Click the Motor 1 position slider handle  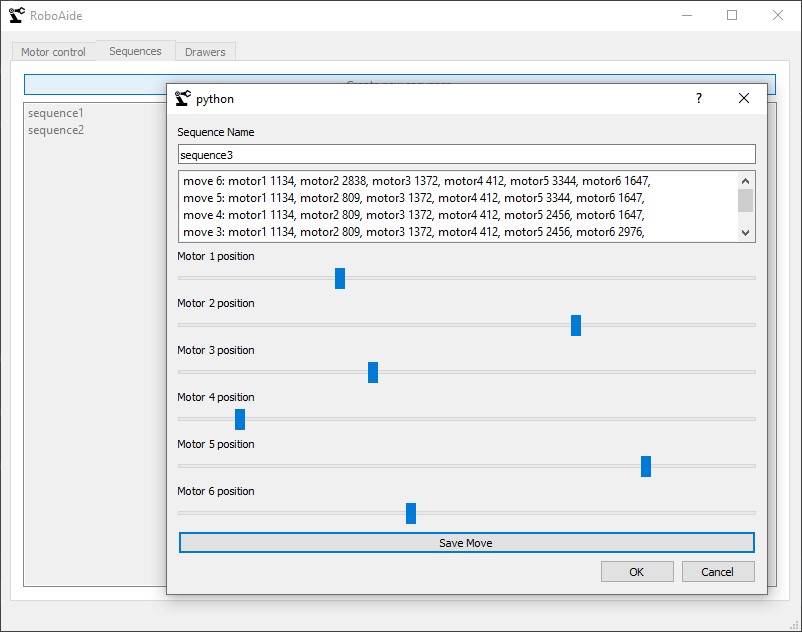tap(340, 278)
